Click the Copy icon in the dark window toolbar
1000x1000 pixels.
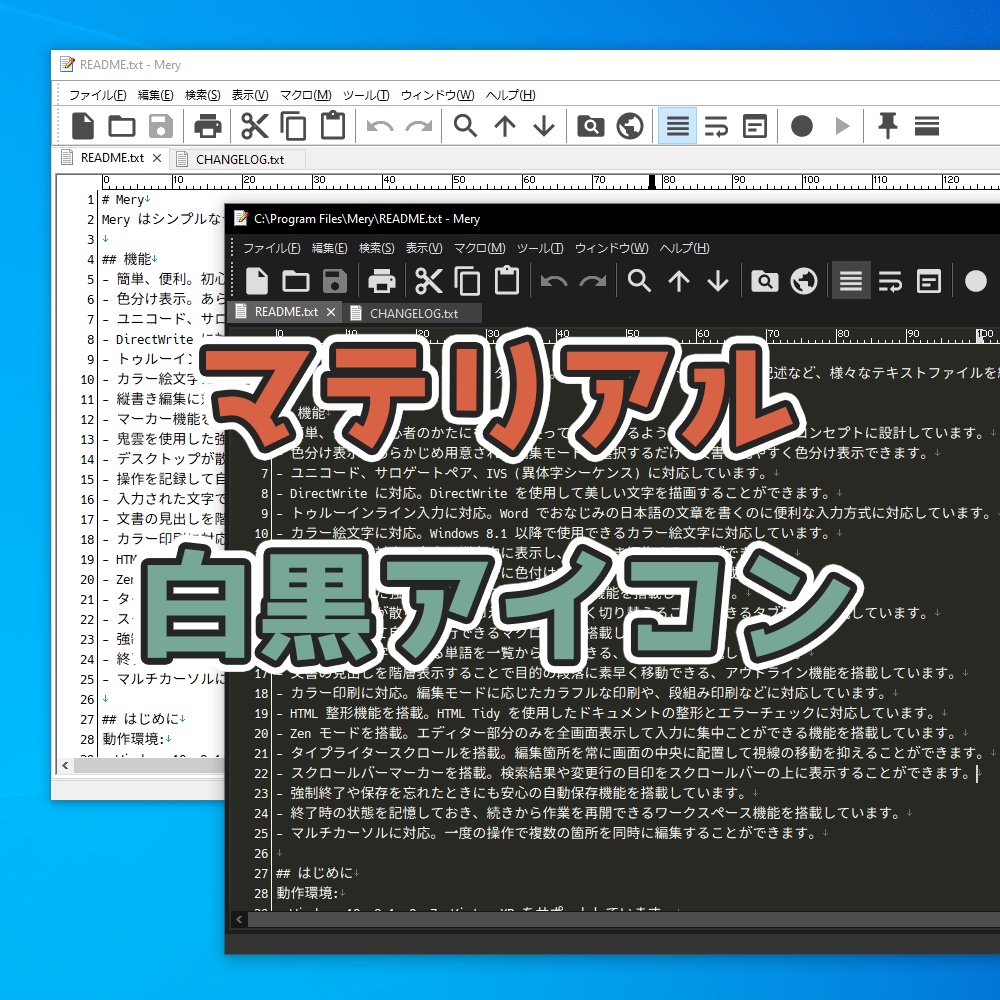[468, 281]
